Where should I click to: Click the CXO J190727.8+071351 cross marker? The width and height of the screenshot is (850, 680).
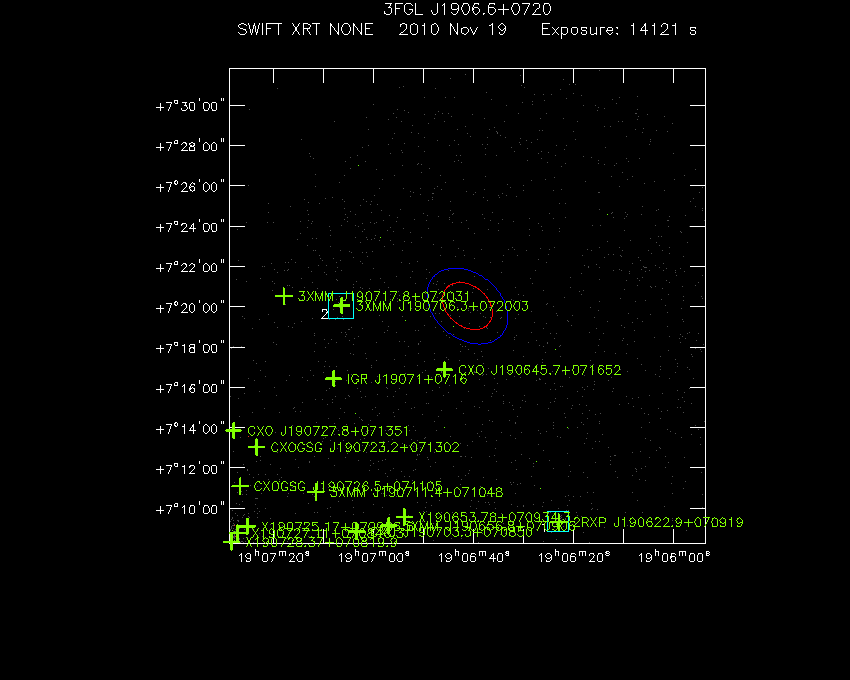coord(234,431)
